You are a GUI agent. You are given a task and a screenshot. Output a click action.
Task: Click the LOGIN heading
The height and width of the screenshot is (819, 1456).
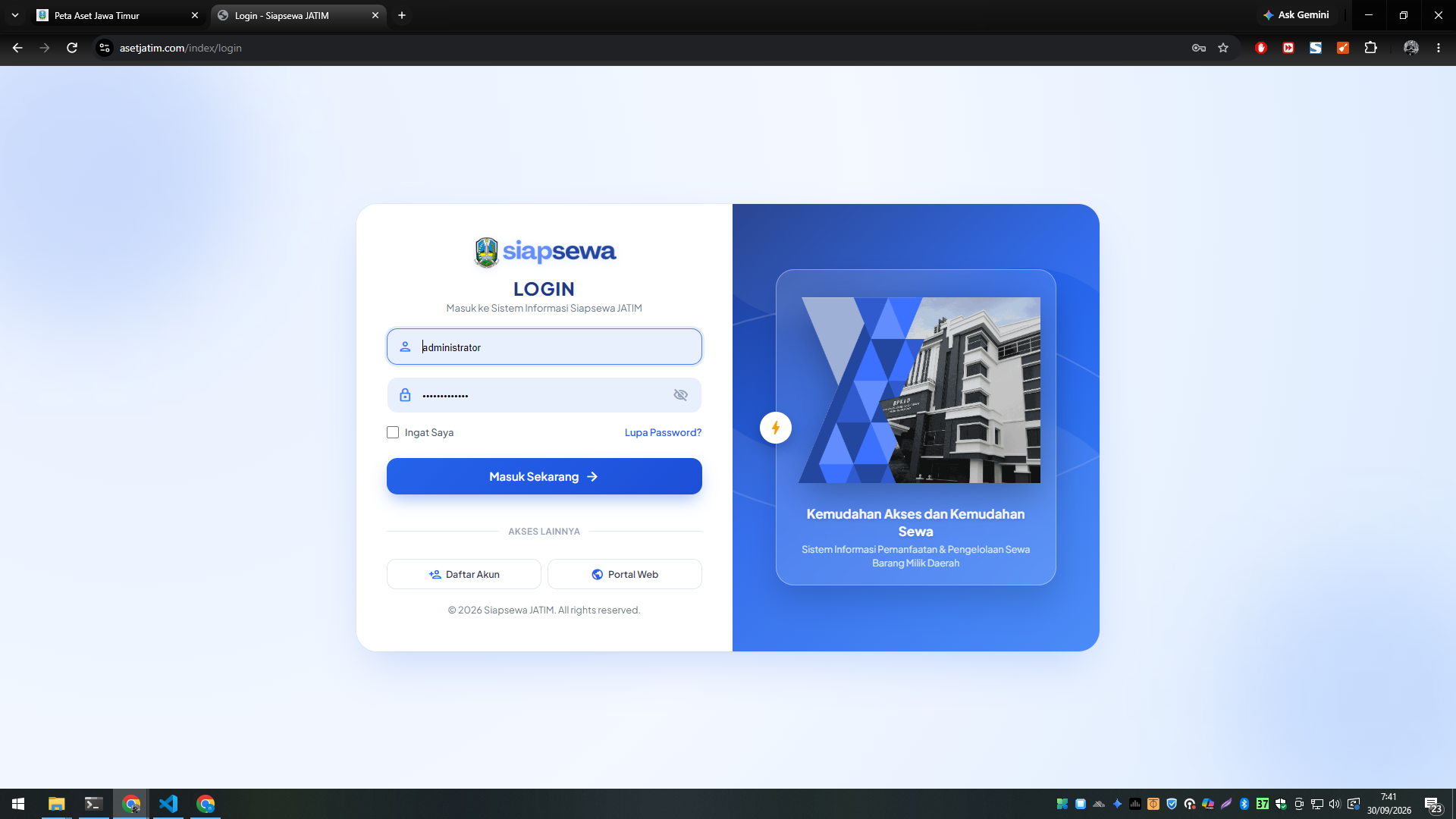point(544,289)
